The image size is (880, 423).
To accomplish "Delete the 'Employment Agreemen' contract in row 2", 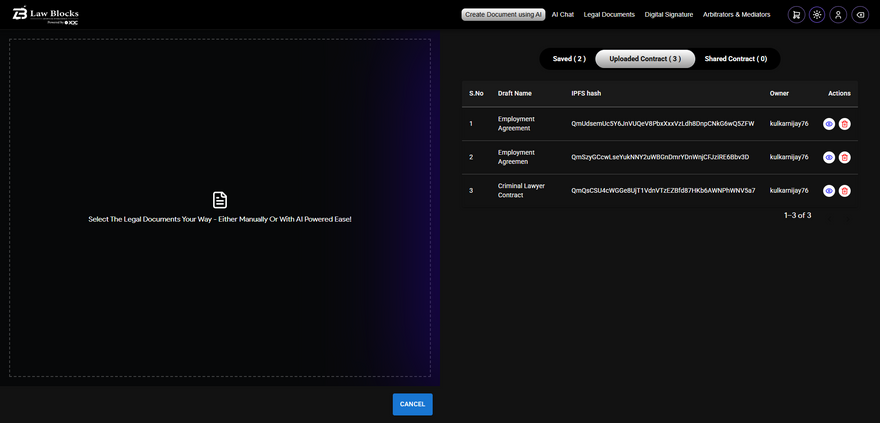I will [x=845, y=158].
